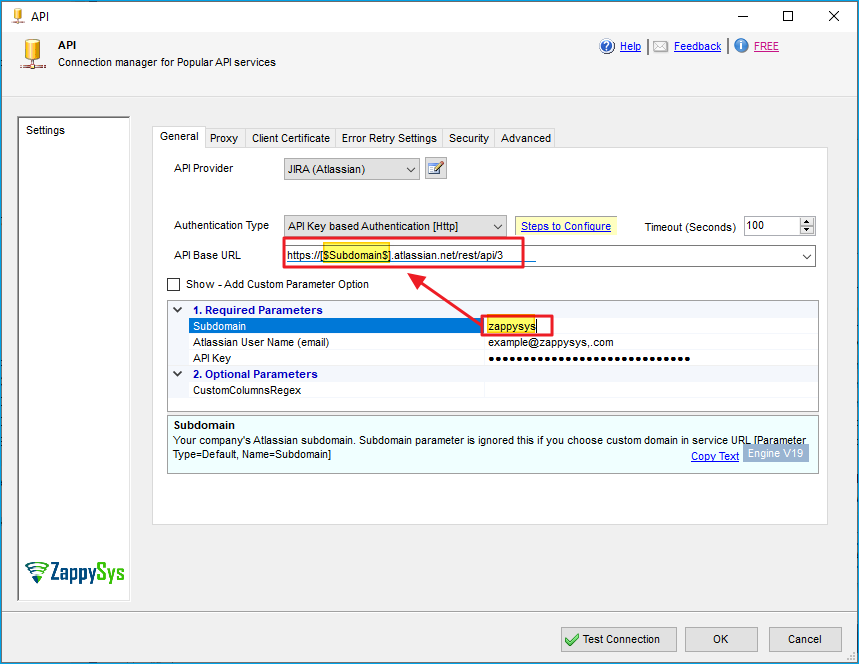Open the Steps to Configure link
This screenshot has height=664, width=859.
coord(565,226)
